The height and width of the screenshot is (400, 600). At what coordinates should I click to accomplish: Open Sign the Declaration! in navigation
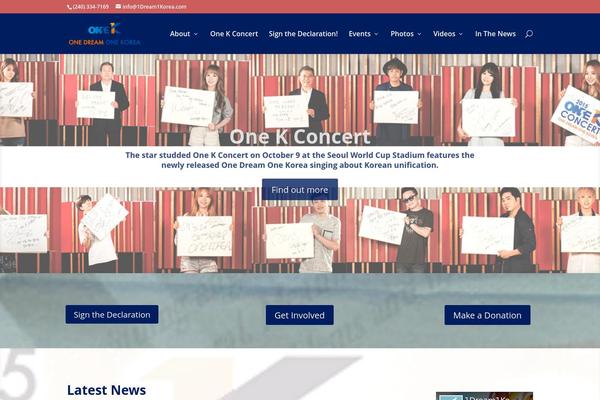point(303,34)
